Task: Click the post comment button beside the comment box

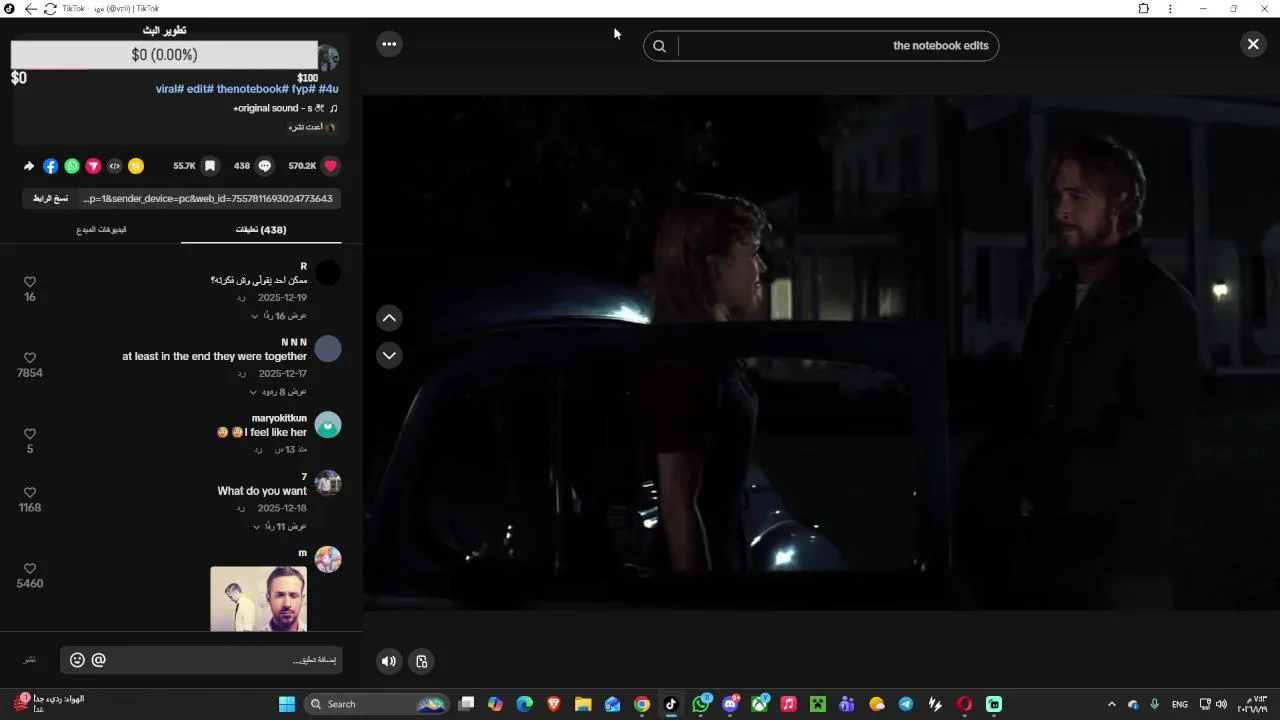Action: [x=30, y=660]
